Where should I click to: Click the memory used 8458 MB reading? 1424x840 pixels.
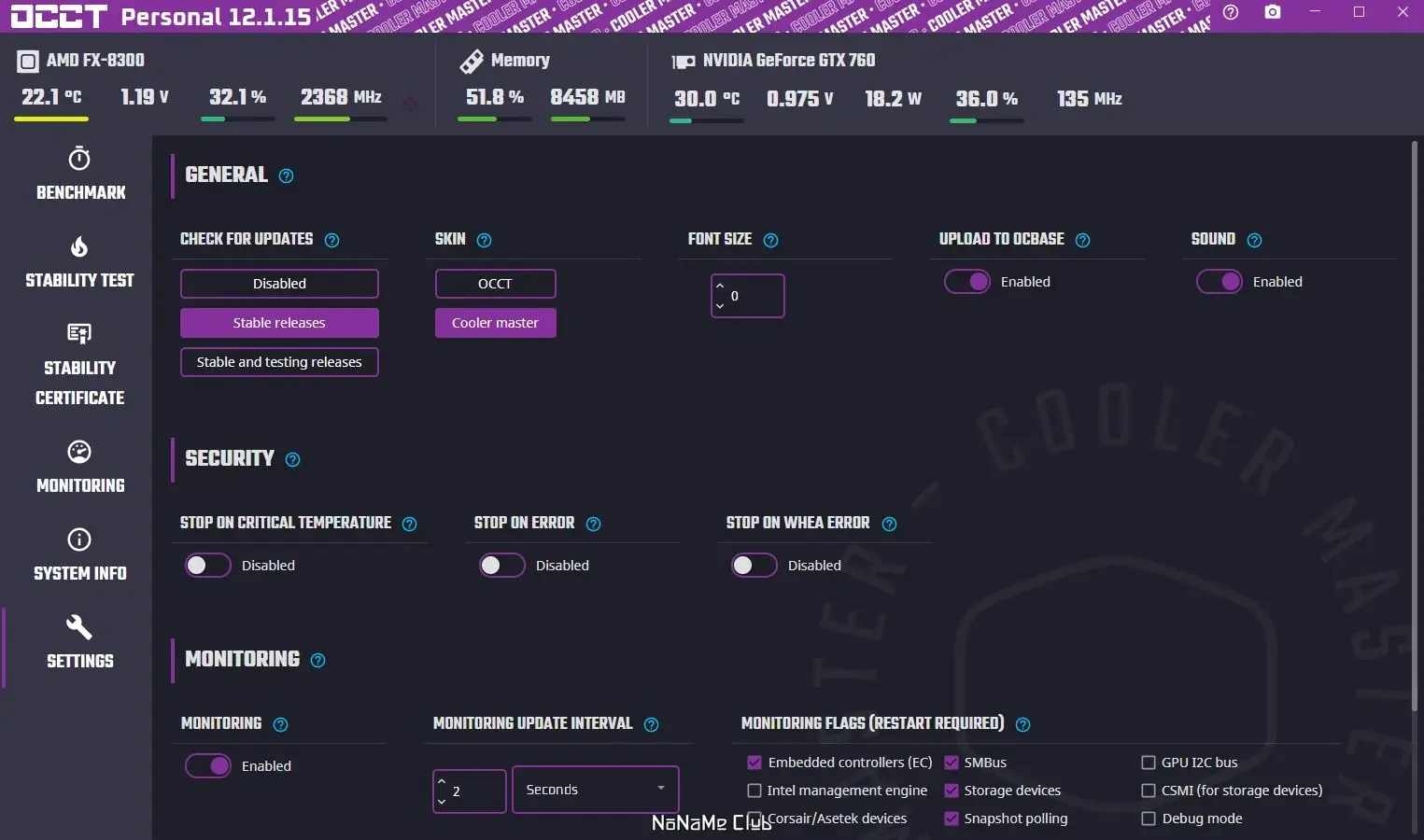587,97
